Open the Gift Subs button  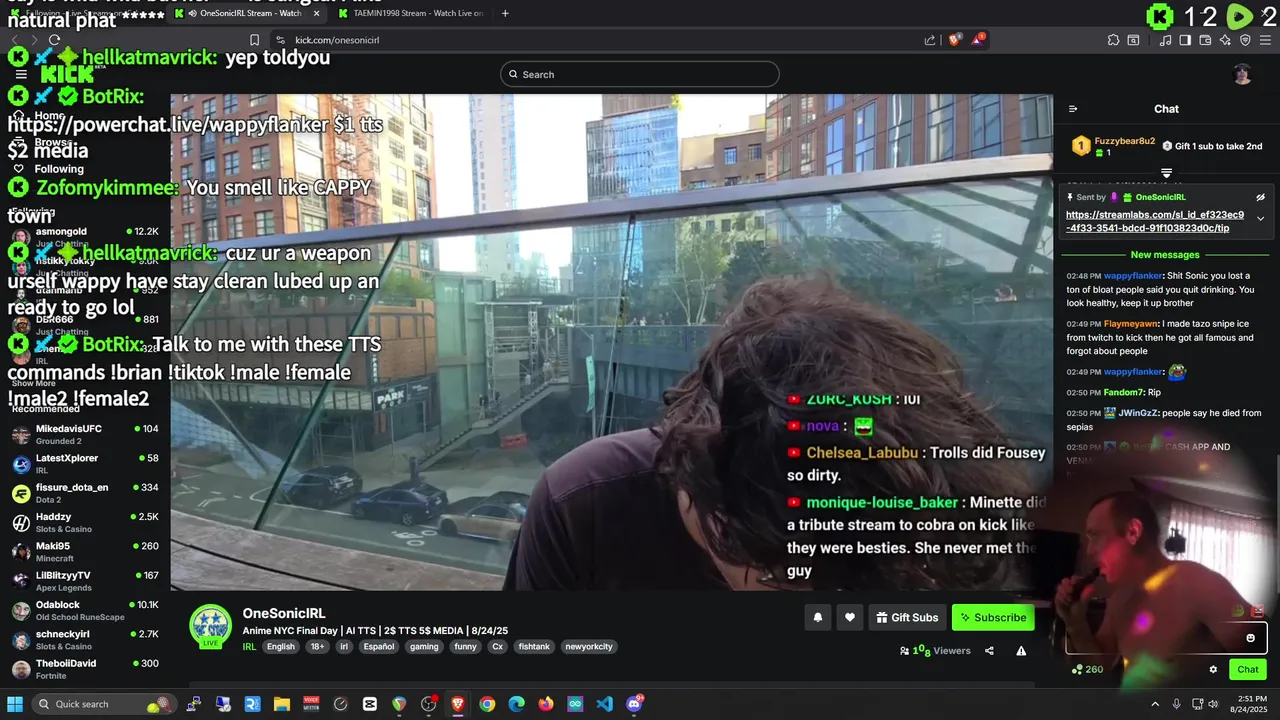pyautogui.click(x=907, y=618)
